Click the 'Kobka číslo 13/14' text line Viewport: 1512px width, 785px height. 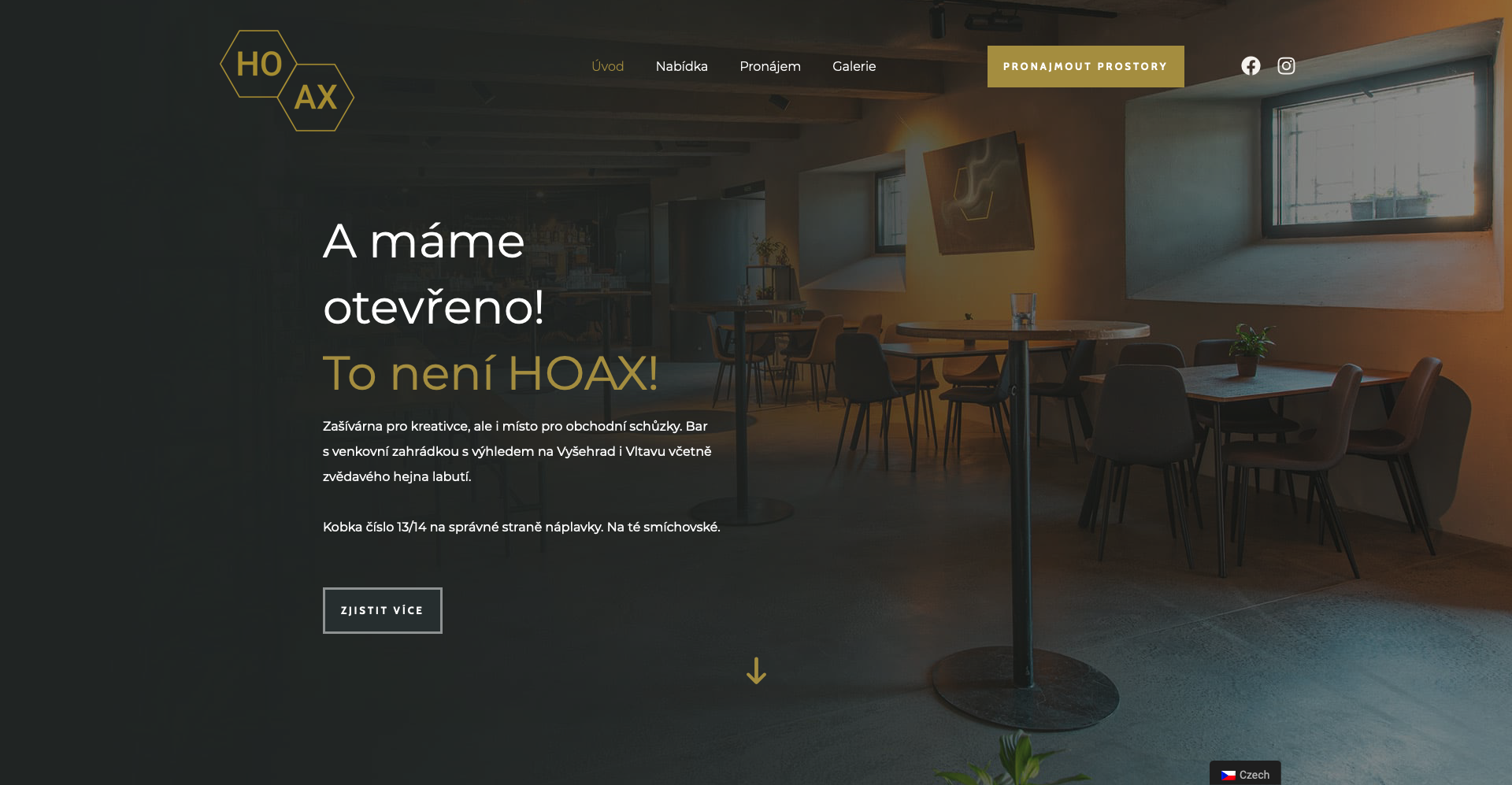pyautogui.click(x=521, y=527)
